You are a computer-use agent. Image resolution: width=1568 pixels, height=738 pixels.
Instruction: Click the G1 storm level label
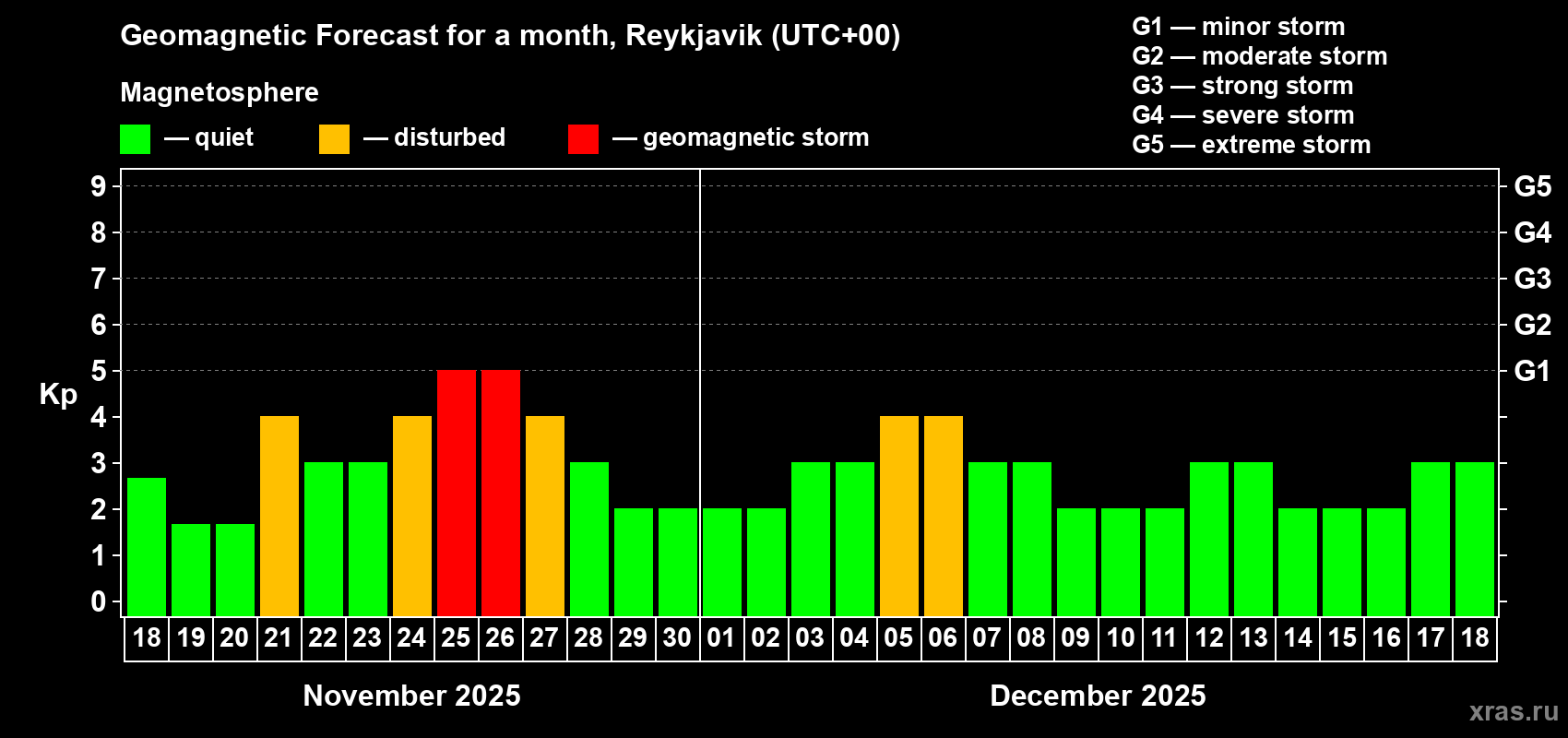coord(1532,371)
